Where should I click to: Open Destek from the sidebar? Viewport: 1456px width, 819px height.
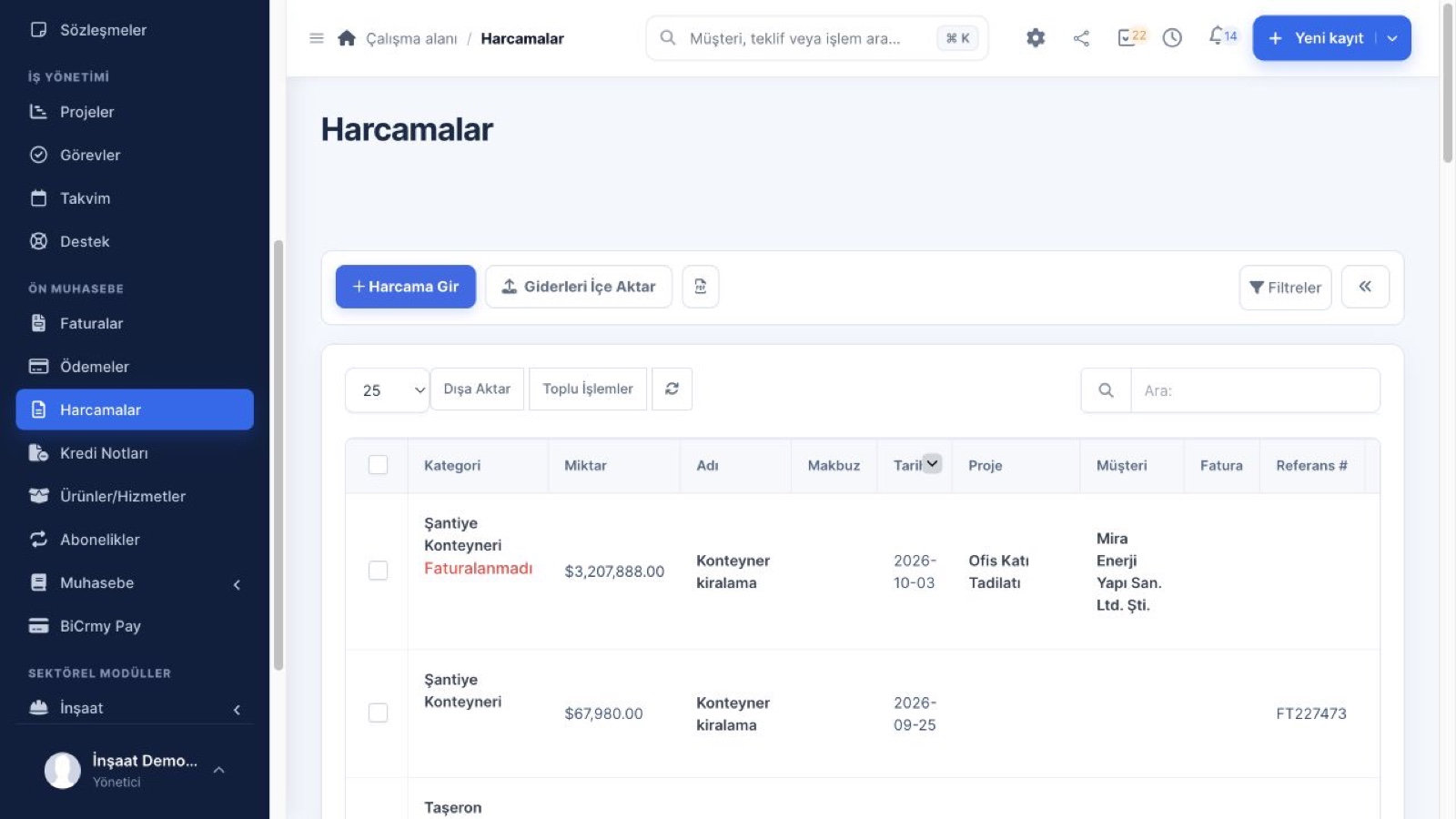(x=135, y=241)
